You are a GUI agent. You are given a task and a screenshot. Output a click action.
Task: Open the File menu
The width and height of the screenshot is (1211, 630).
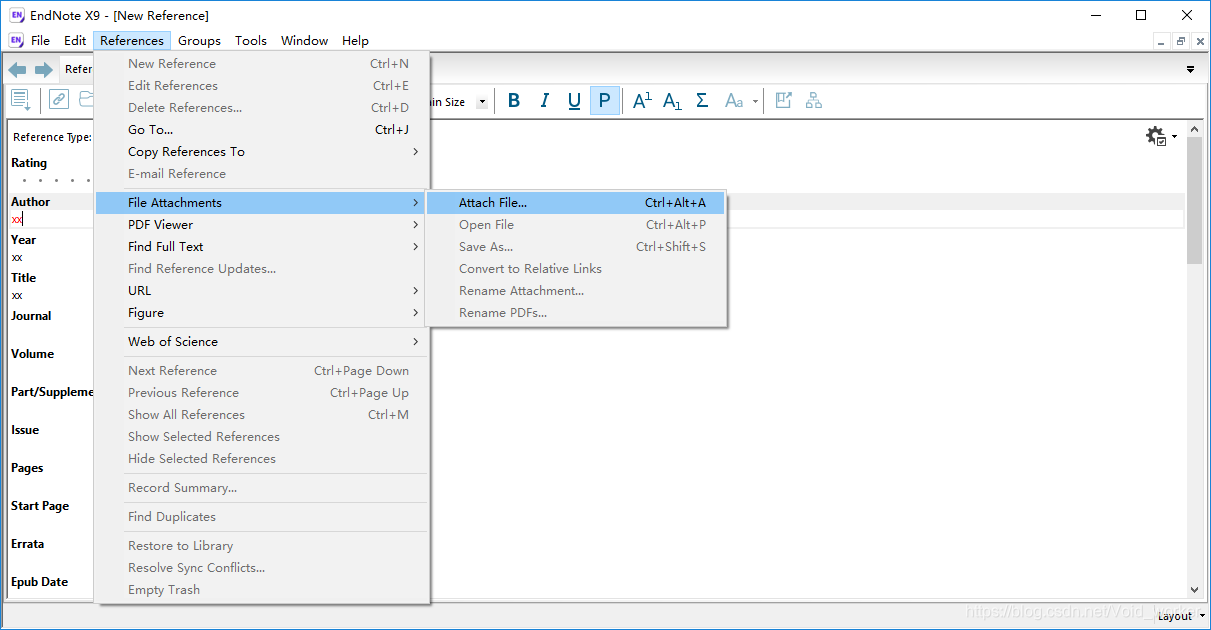40,41
